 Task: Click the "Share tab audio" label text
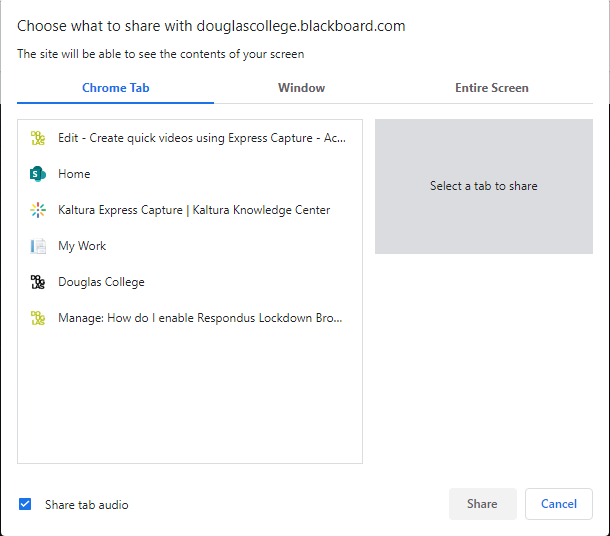click(x=86, y=505)
